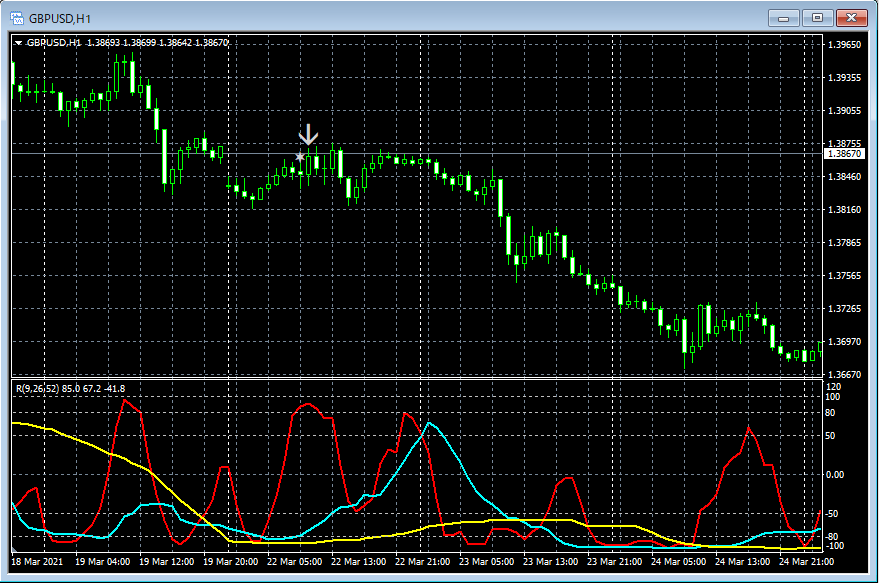Click the chart window icon in title bar

click(16, 17)
